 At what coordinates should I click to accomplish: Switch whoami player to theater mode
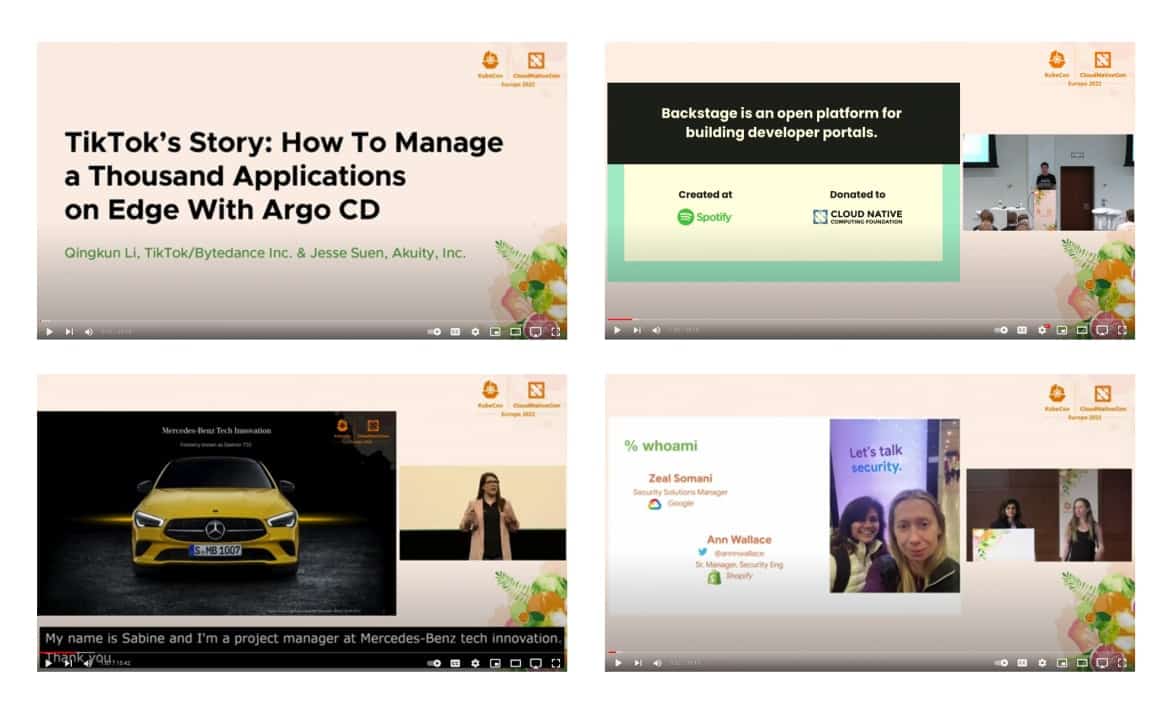coord(1082,662)
